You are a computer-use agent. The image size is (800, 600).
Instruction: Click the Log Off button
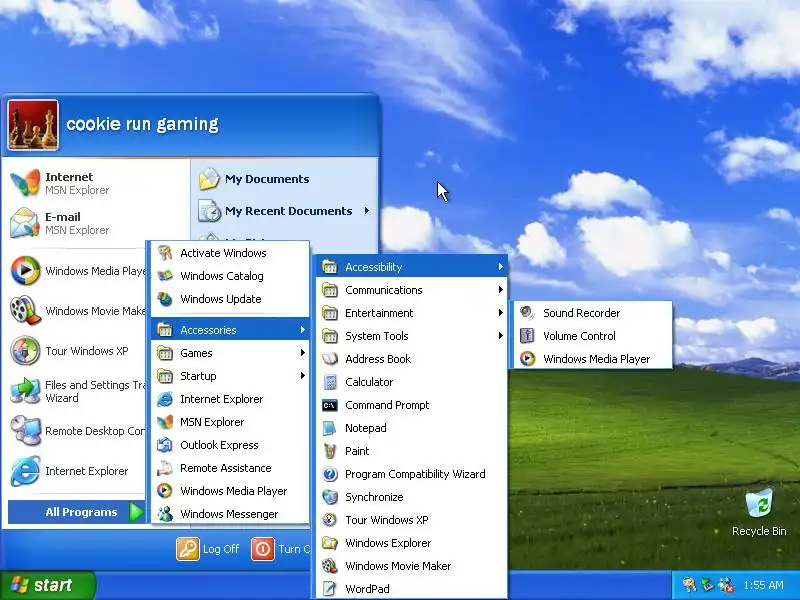coord(208,549)
